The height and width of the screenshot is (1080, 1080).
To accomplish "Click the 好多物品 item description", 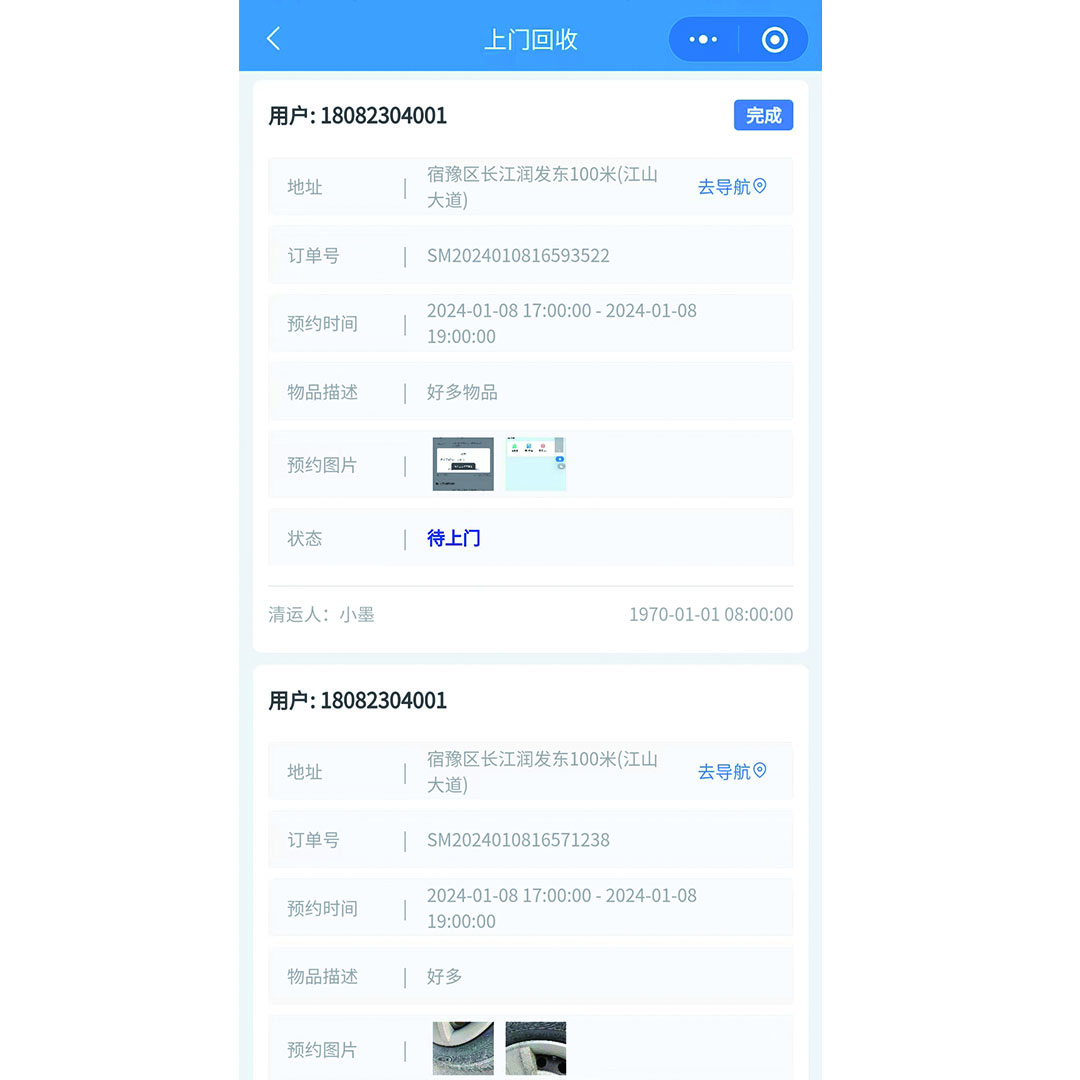I will [x=462, y=392].
